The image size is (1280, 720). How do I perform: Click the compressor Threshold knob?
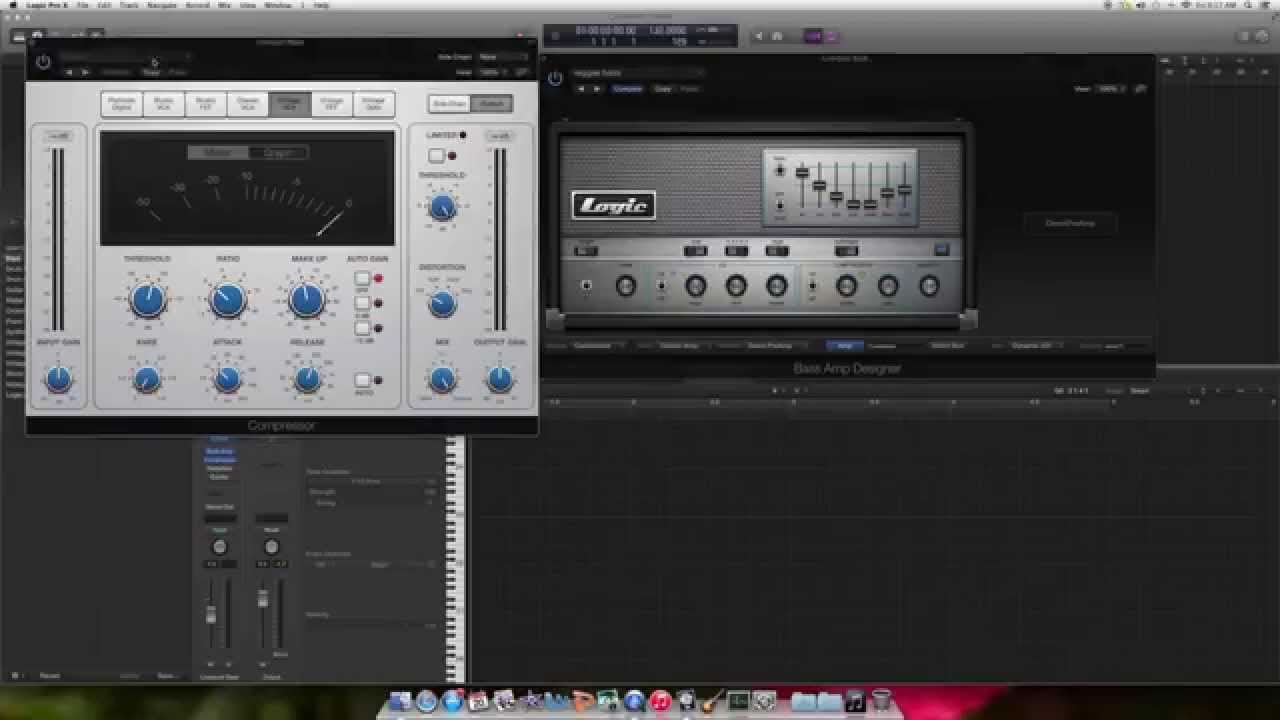(148, 298)
